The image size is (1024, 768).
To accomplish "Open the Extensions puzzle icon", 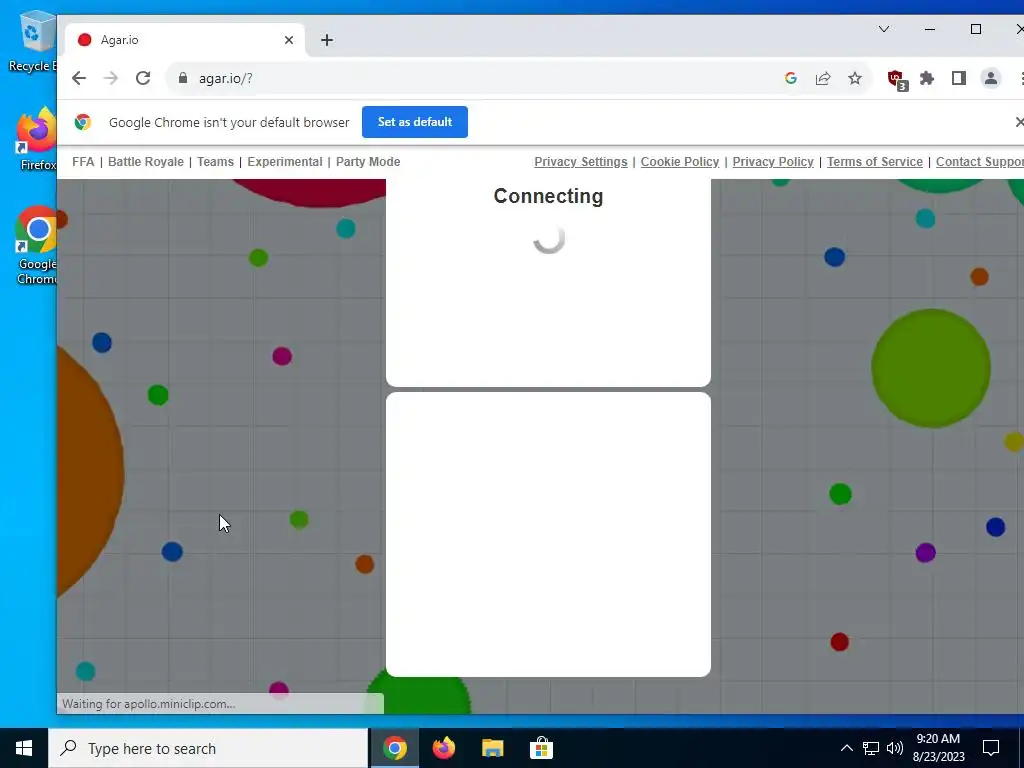I will pyautogui.click(x=927, y=78).
